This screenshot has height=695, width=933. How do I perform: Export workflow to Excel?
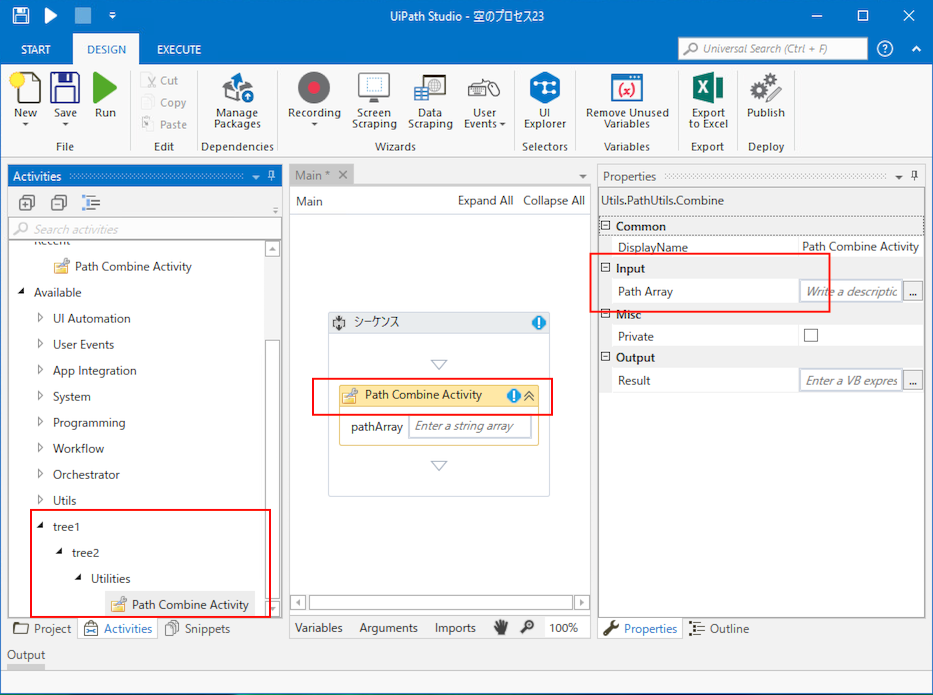707,101
